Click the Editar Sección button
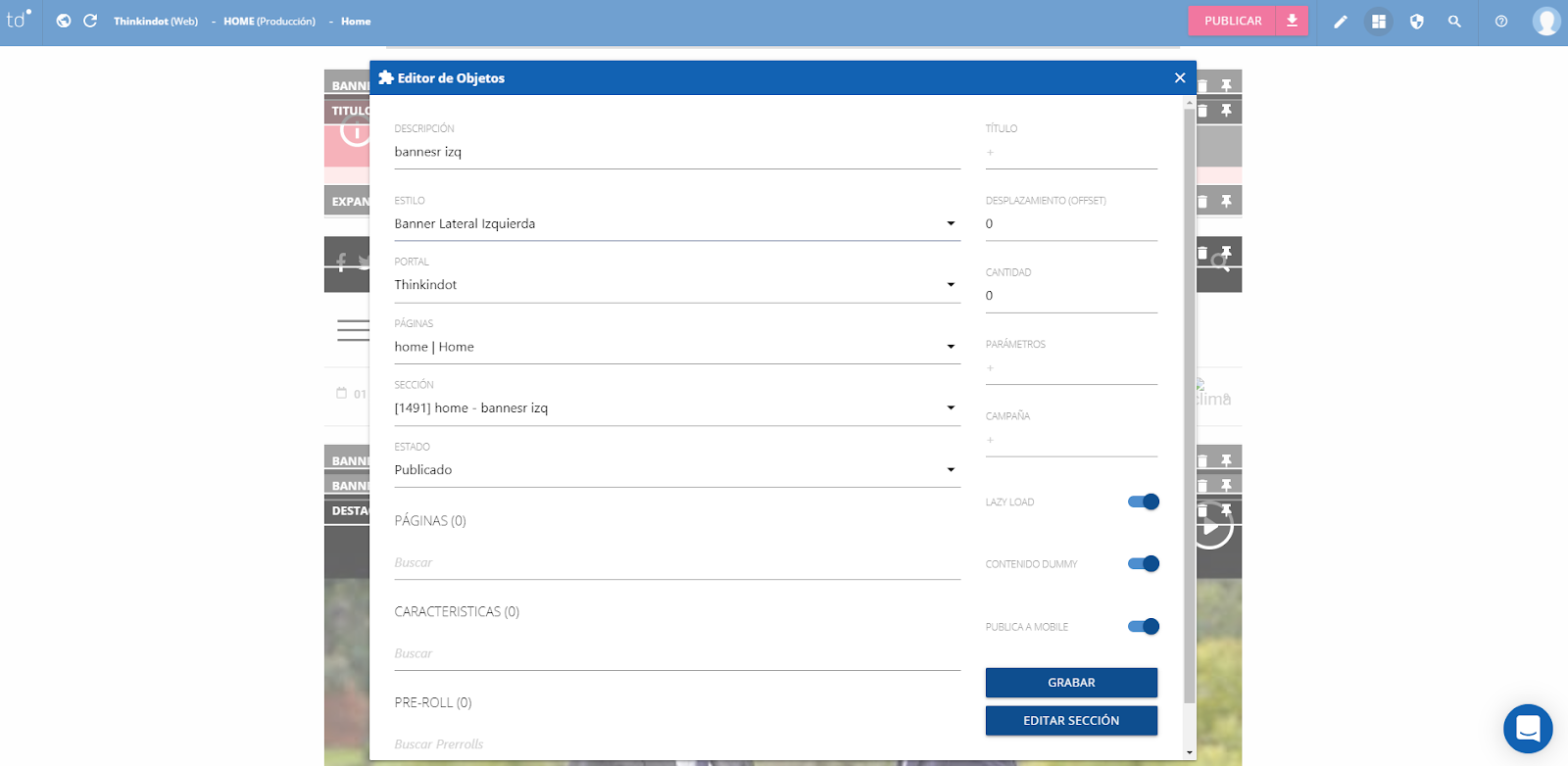Screen dimensions: 1568x766 point(1071,721)
